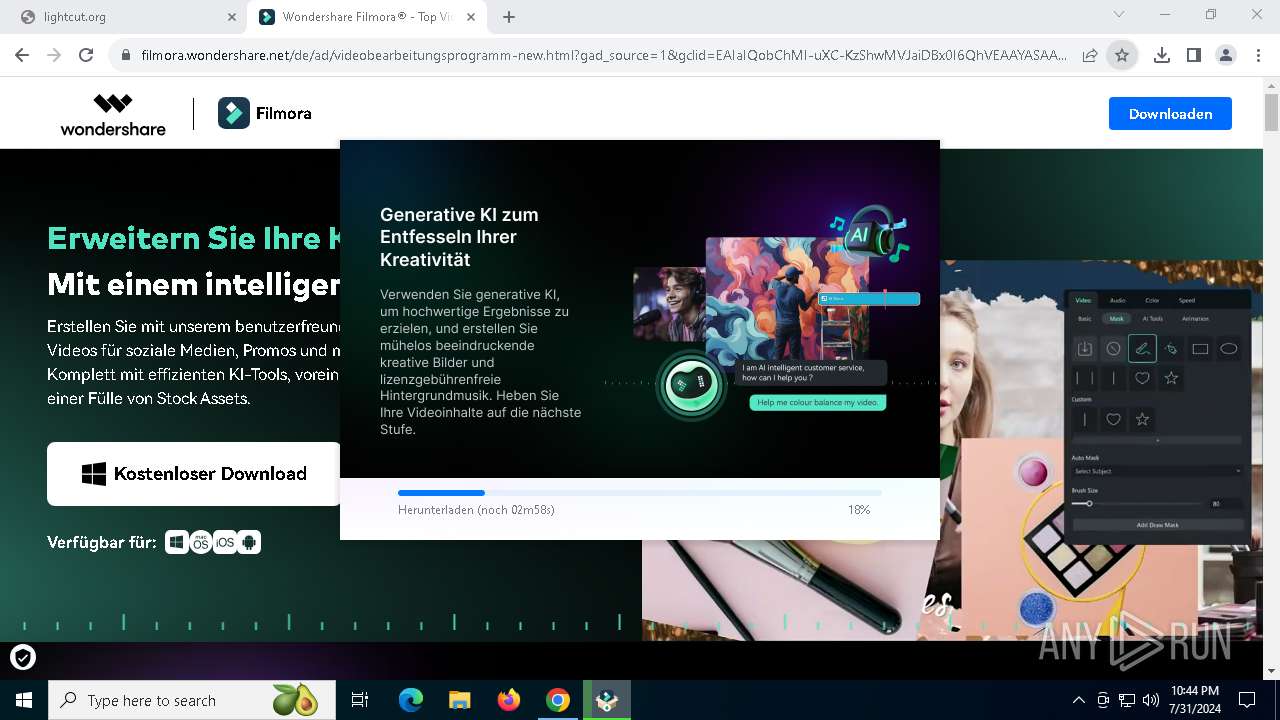Click the green shield badge icon
Viewport: 1280px width, 720px height.
pyautogui.click(x=22, y=657)
